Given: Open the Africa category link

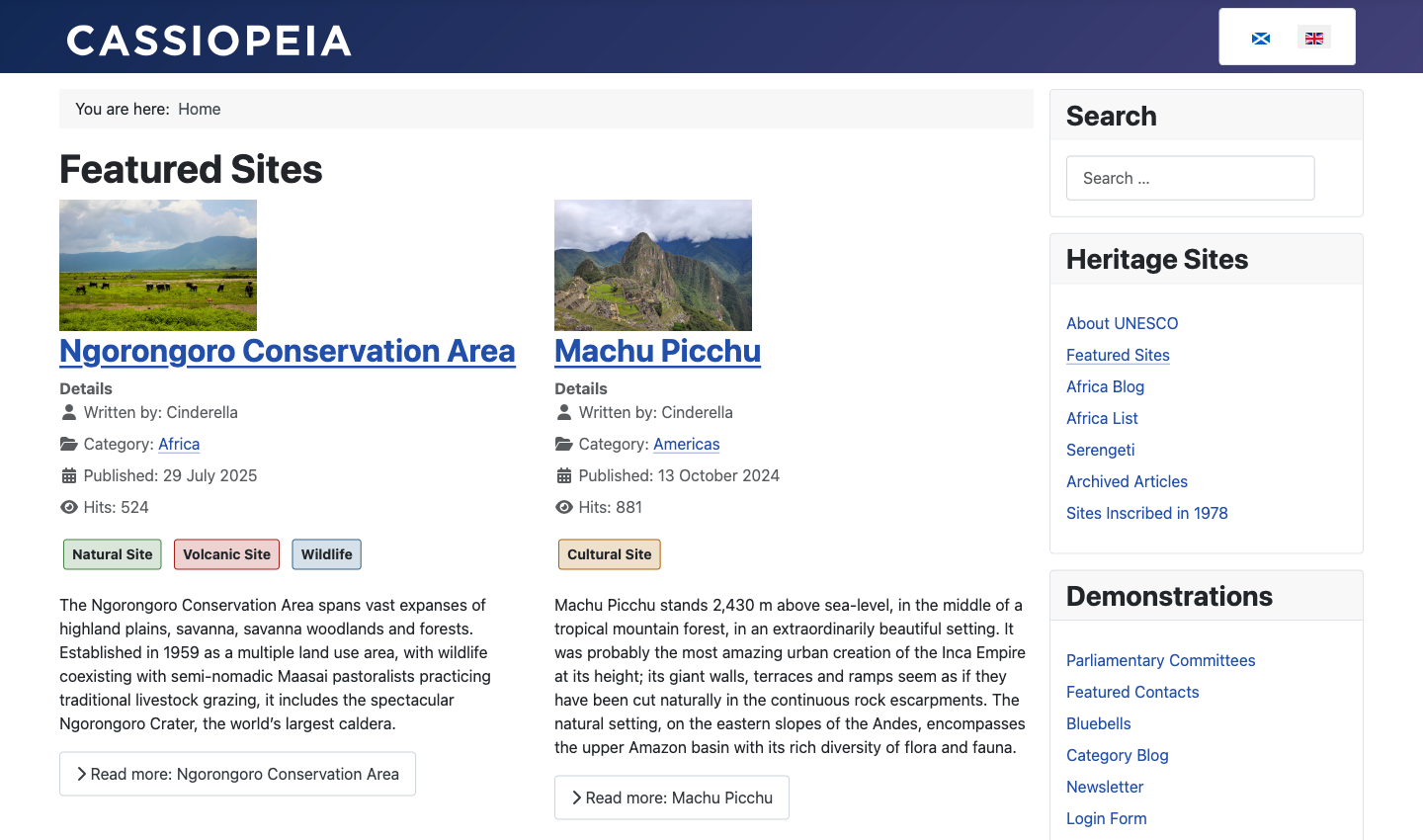Looking at the screenshot, I should pos(179,444).
